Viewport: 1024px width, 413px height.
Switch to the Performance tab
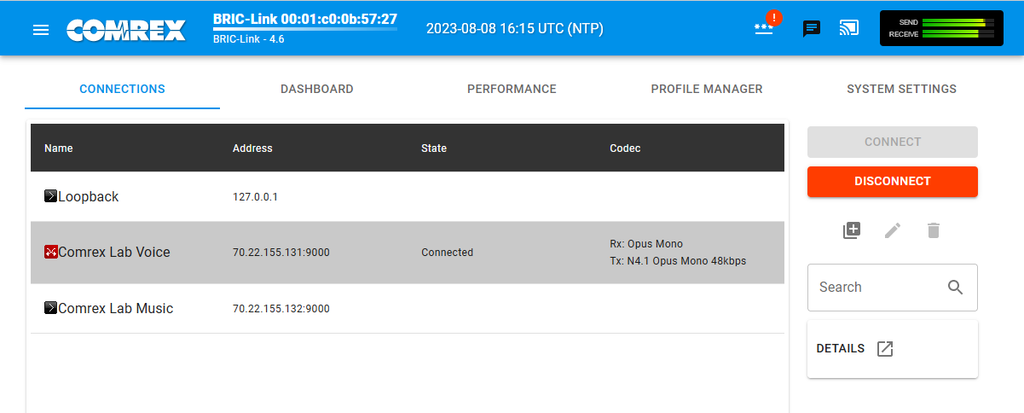click(512, 89)
